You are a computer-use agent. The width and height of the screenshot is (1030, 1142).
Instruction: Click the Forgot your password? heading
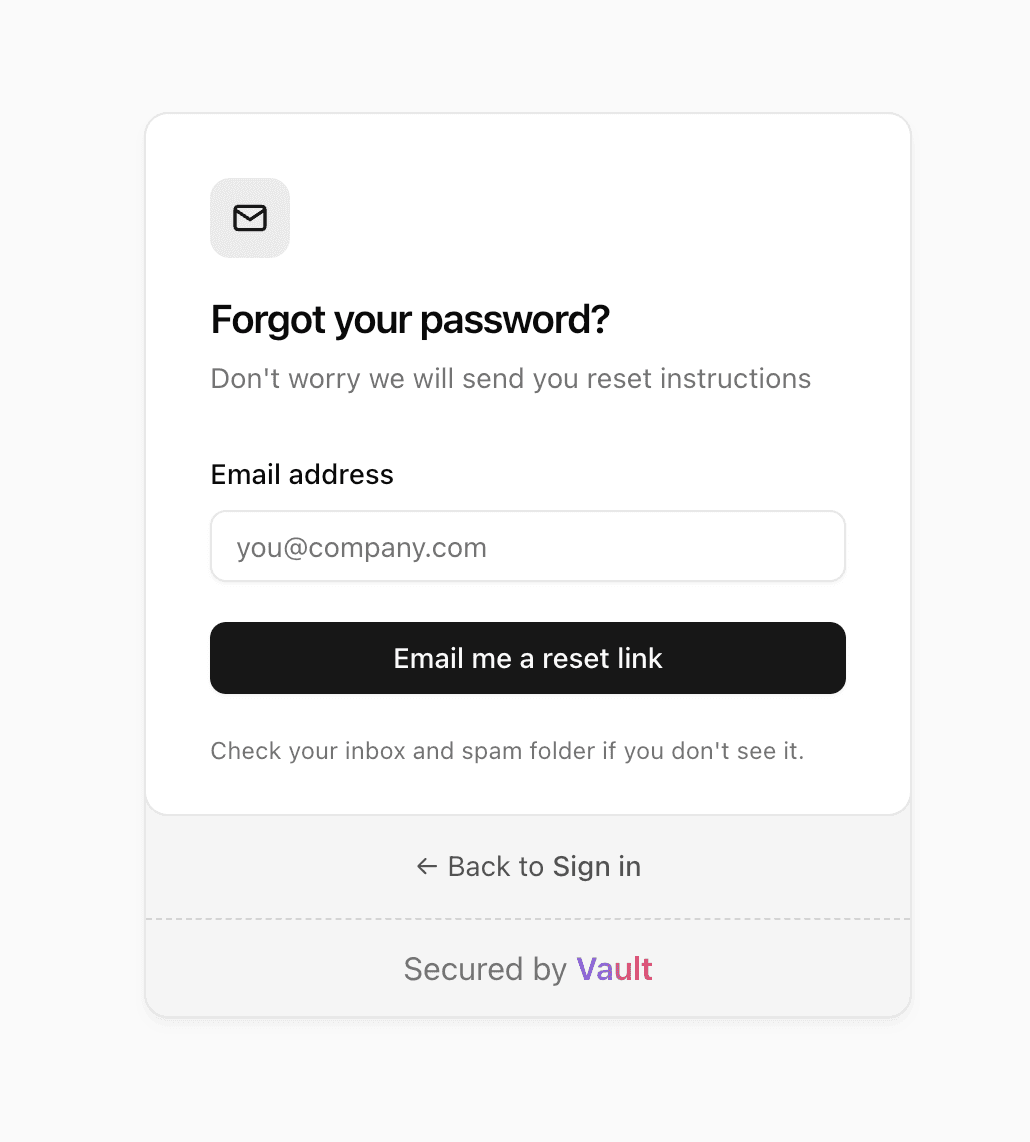[x=410, y=320]
